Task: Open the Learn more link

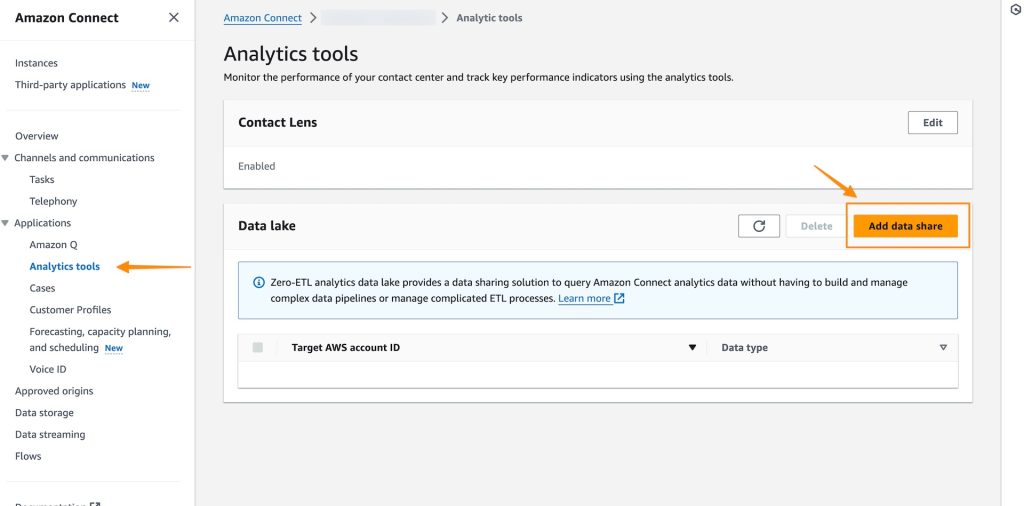Action: tap(584, 299)
